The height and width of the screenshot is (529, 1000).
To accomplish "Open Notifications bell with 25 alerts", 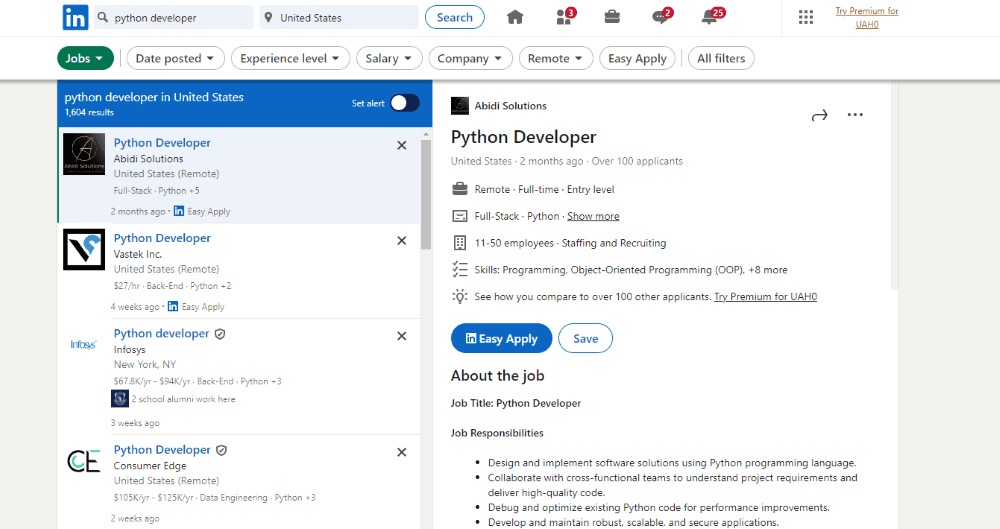I will [x=711, y=17].
